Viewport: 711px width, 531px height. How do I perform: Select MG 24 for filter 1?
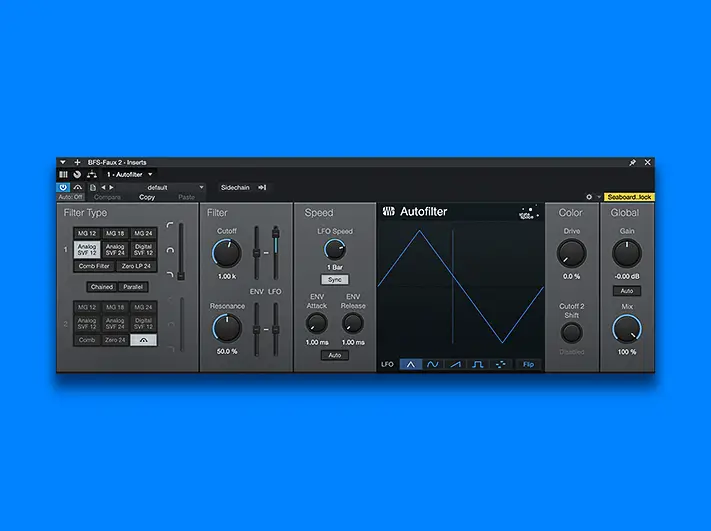tap(143, 233)
